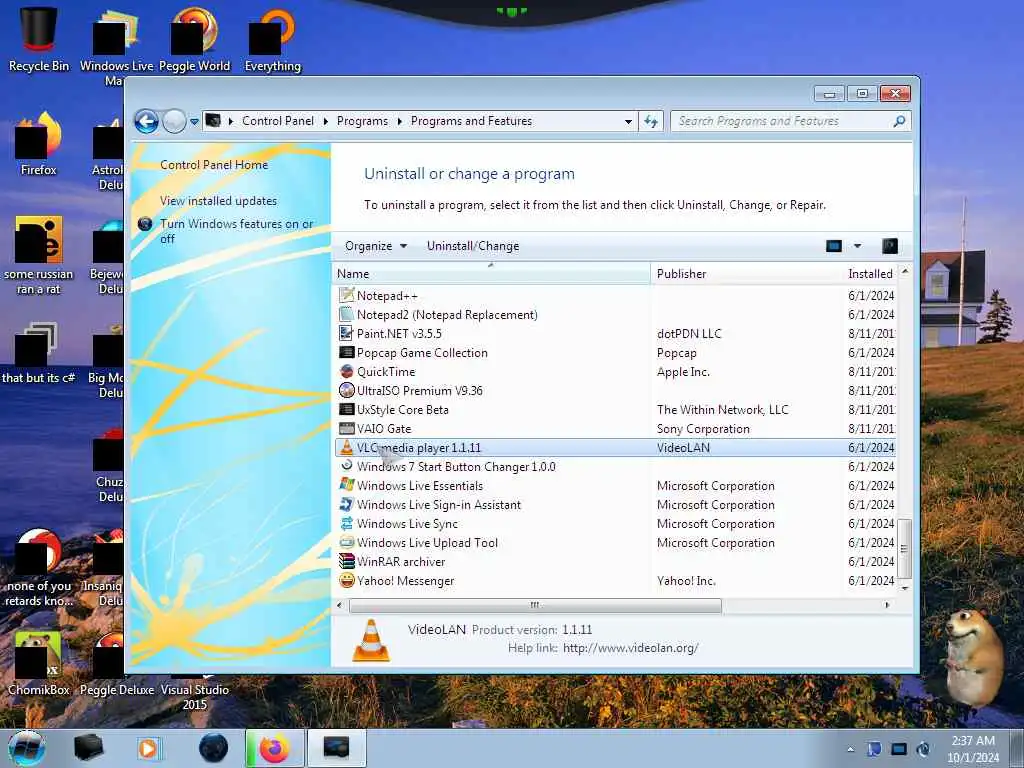Click the refresh button beside address bar

click(x=651, y=121)
